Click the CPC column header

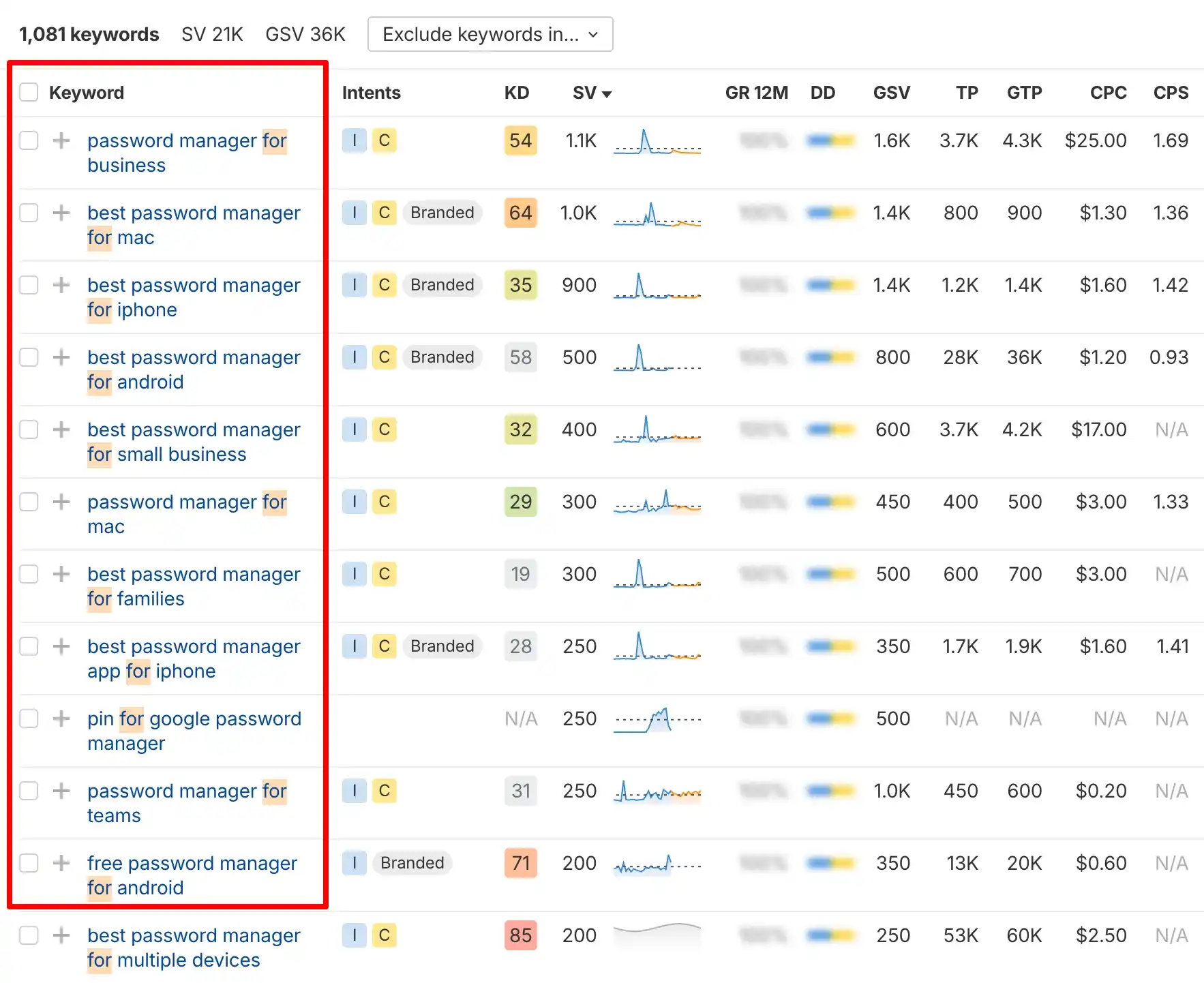1107,93
